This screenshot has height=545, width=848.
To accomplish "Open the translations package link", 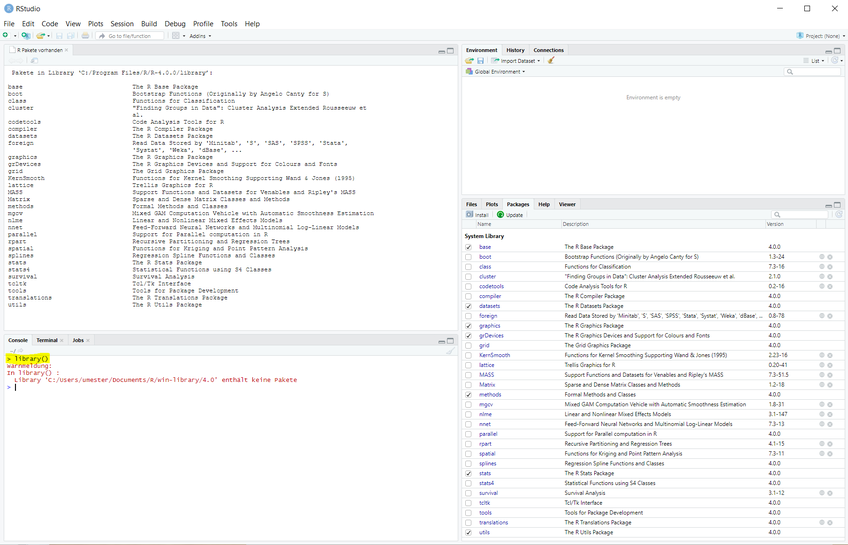I will click(493, 523).
